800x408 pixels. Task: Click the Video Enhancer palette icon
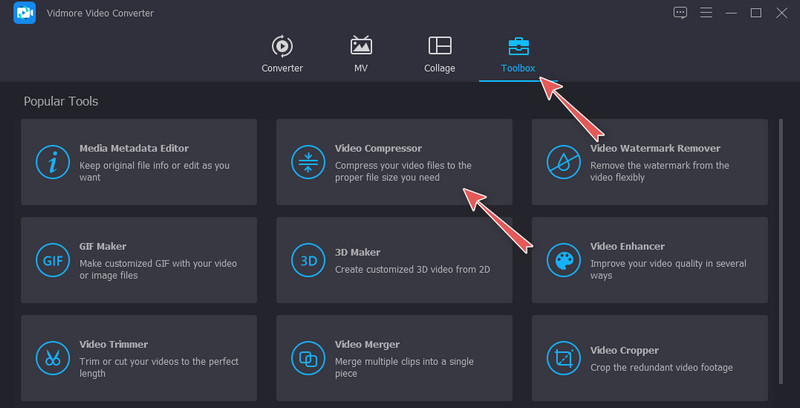pyautogui.click(x=562, y=260)
